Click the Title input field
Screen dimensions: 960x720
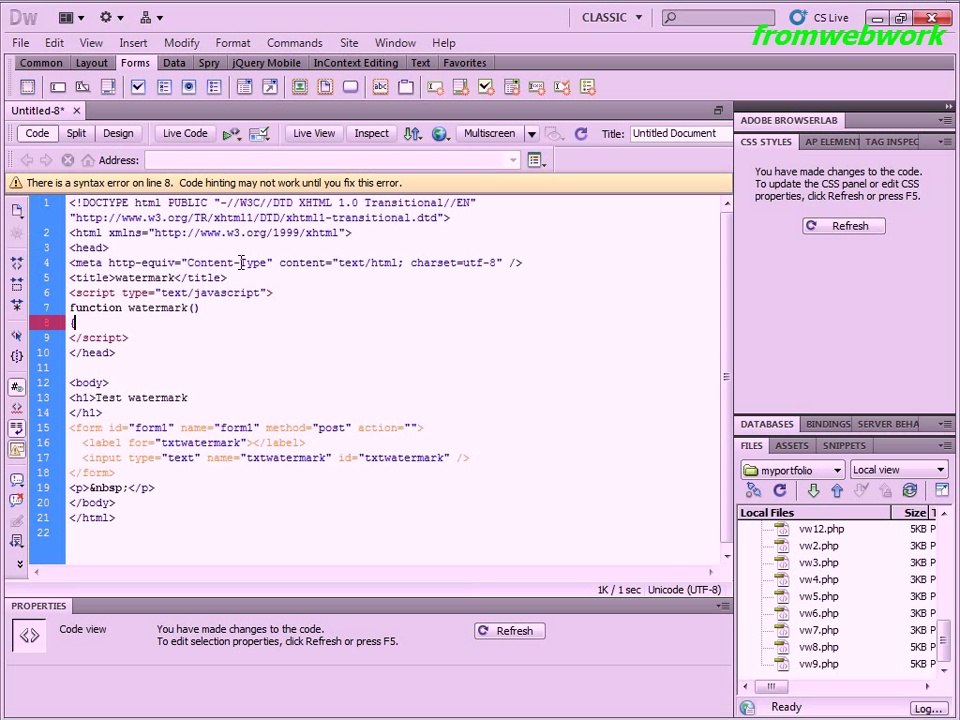point(681,133)
